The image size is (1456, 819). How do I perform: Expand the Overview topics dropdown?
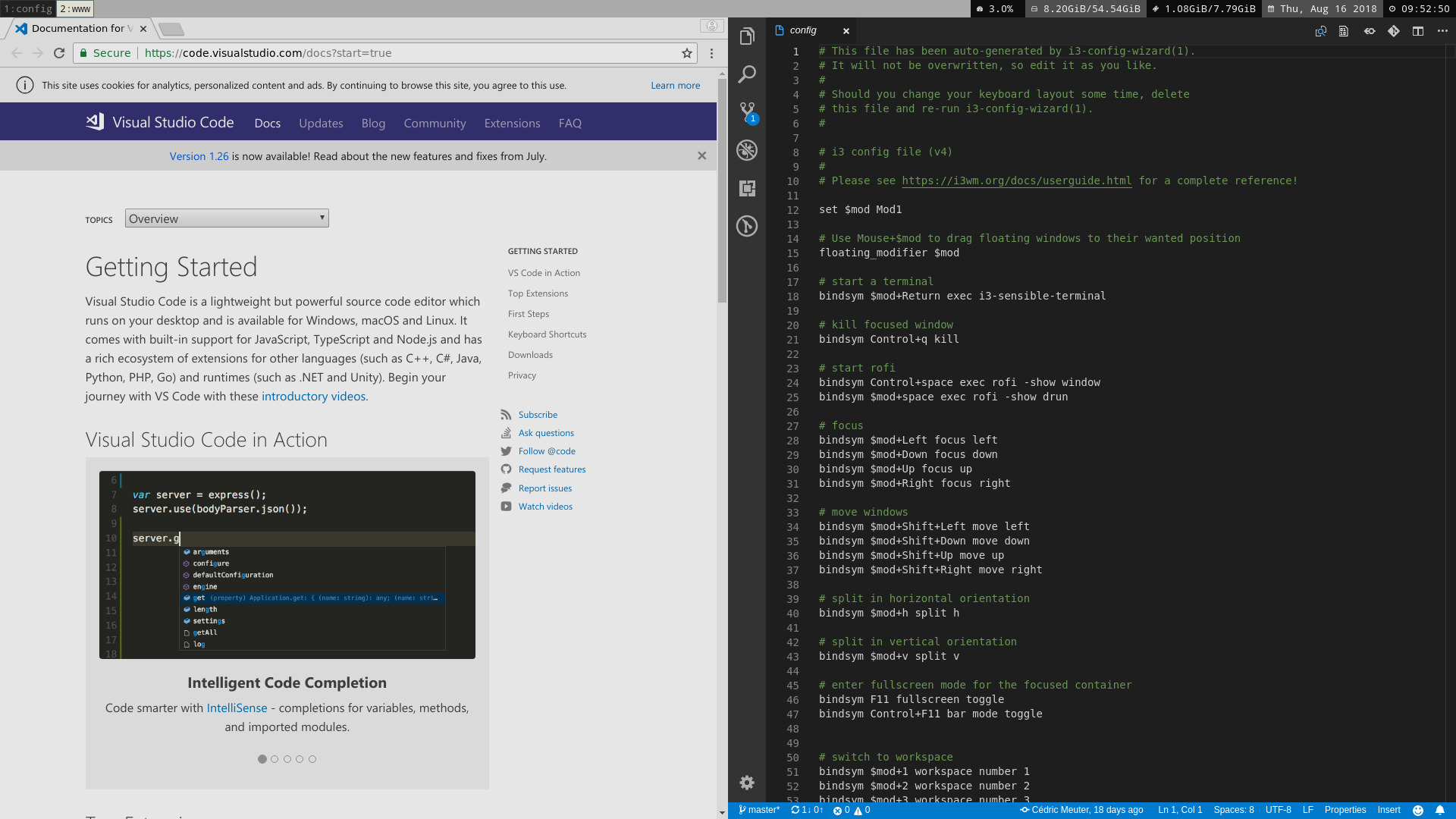coord(227,218)
